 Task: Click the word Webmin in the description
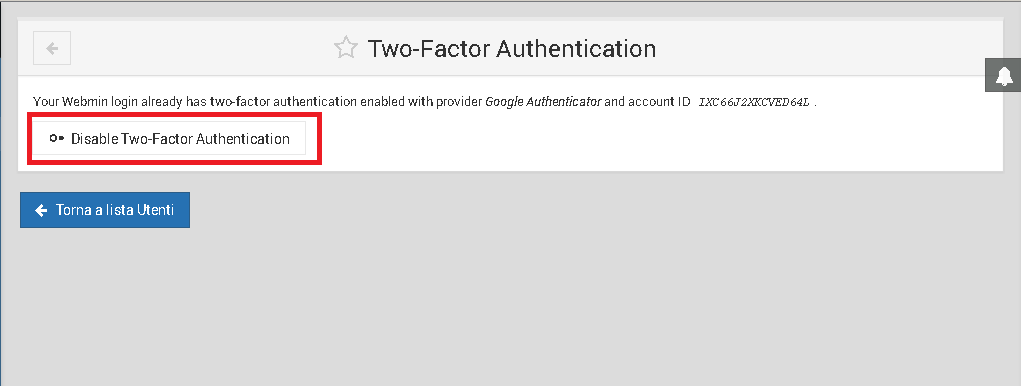coord(83,102)
